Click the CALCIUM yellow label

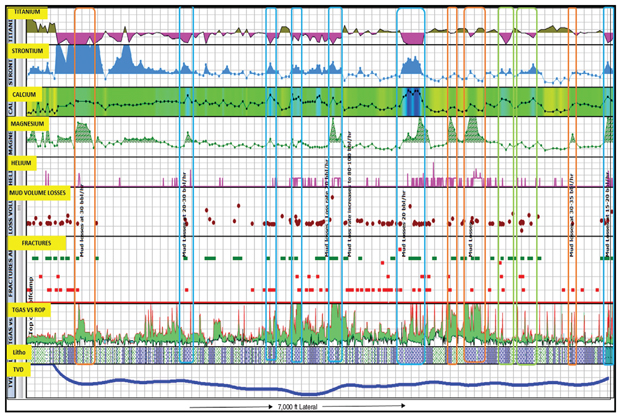coord(25,92)
